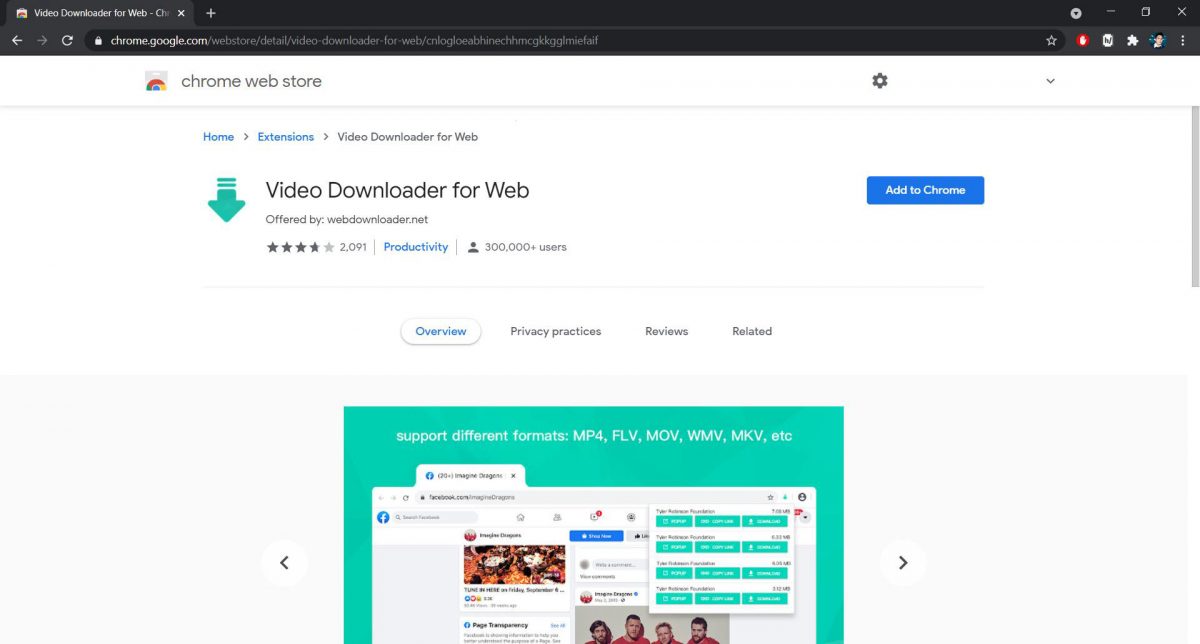1200x644 pixels.
Task: Open the Chrome three-dot menu
Action: click(1183, 40)
